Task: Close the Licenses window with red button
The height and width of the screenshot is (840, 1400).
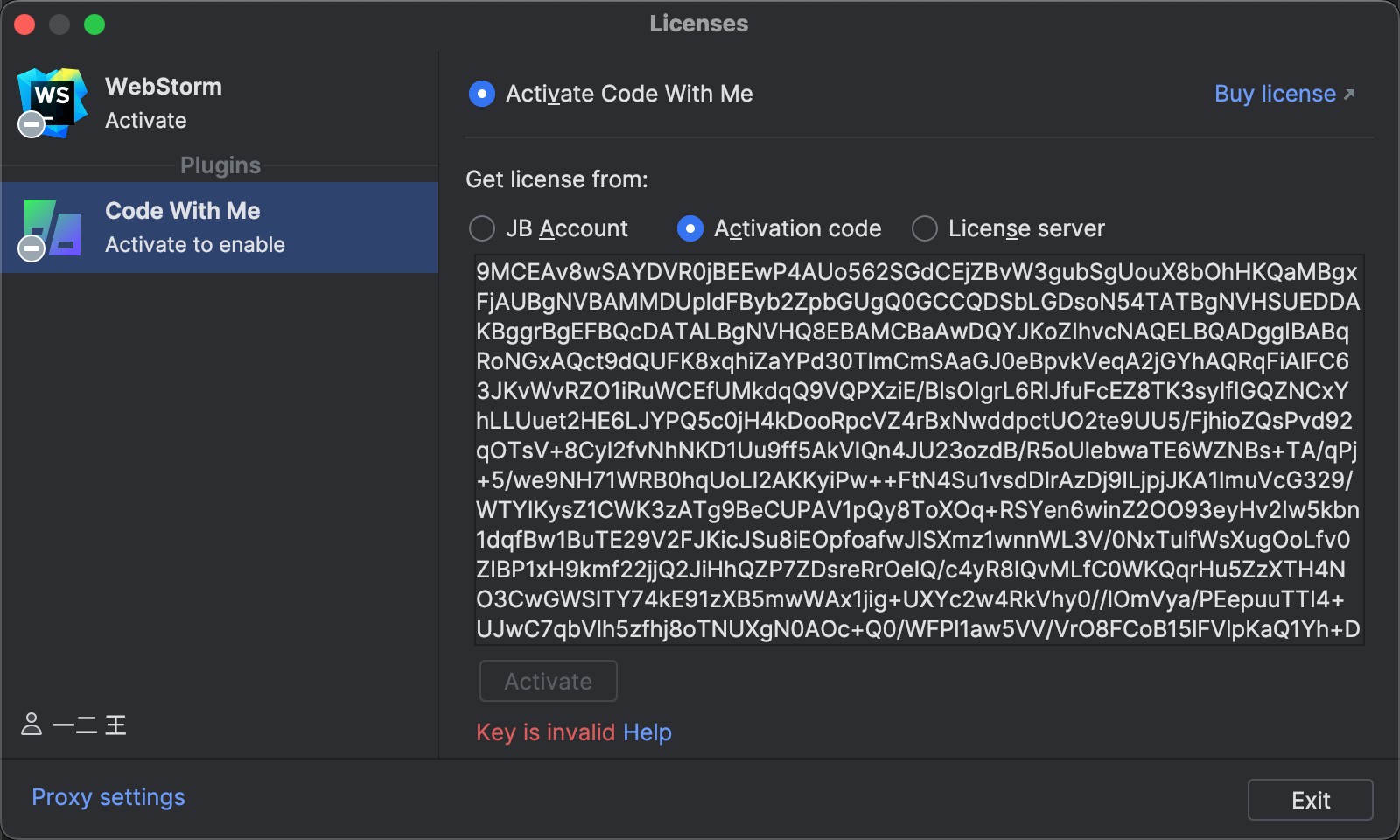Action: click(24, 24)
